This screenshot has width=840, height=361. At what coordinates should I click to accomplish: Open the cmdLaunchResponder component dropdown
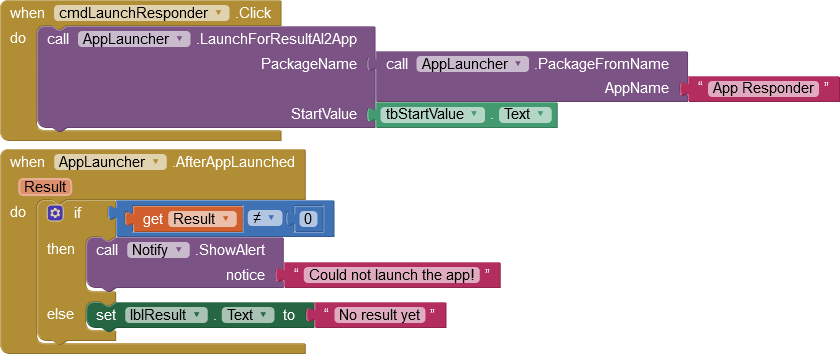pos(141,13)
